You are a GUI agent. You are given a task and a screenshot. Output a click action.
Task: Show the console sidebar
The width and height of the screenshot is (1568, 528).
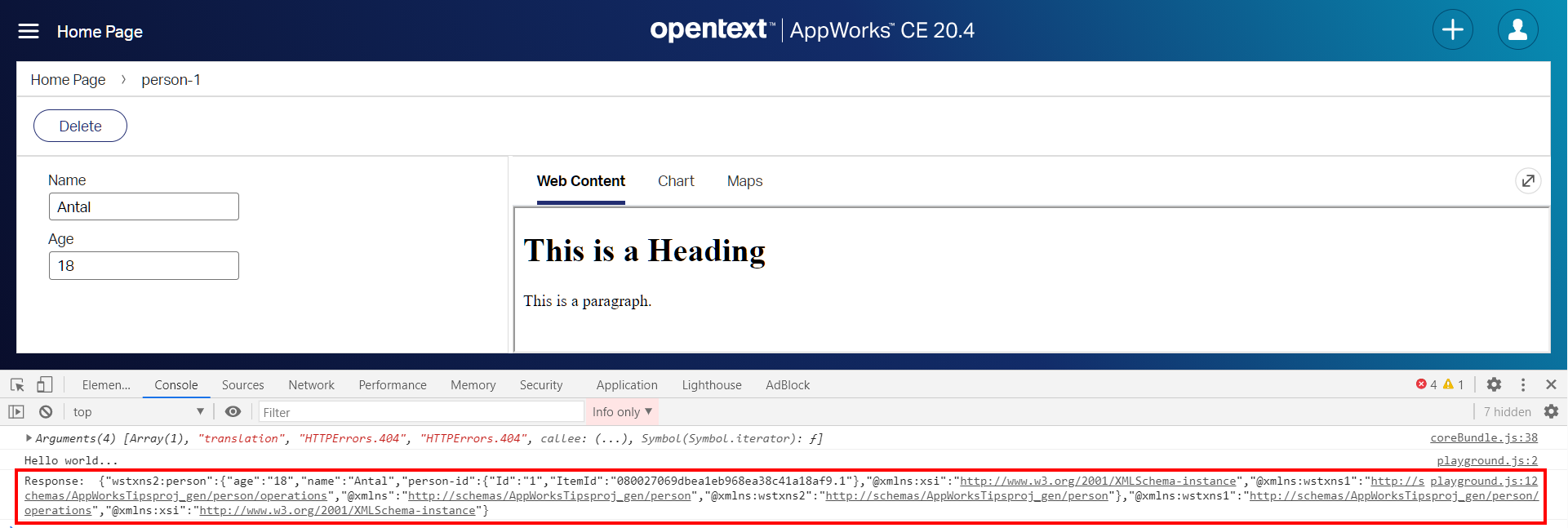pyautogui.click(x=16, y=412)
